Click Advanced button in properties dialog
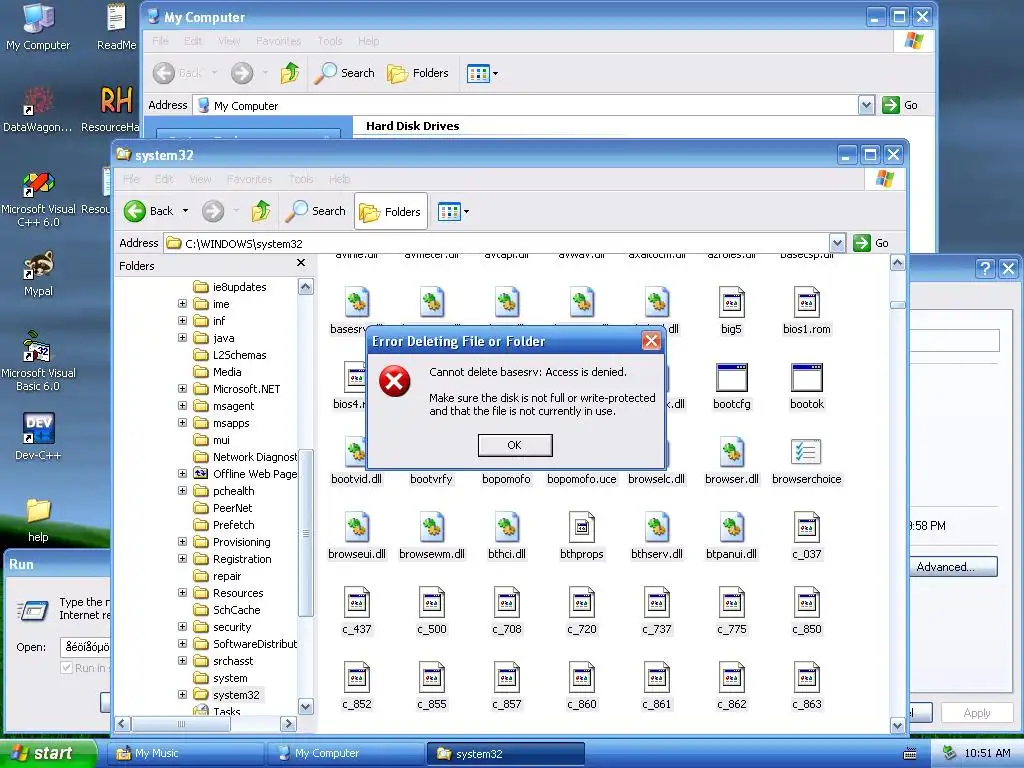This screenshot has height=768, width=1024. [953, 567]
